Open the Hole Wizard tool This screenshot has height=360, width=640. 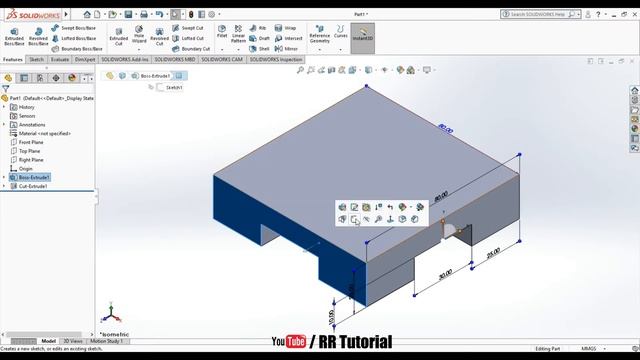click(139, 34)
